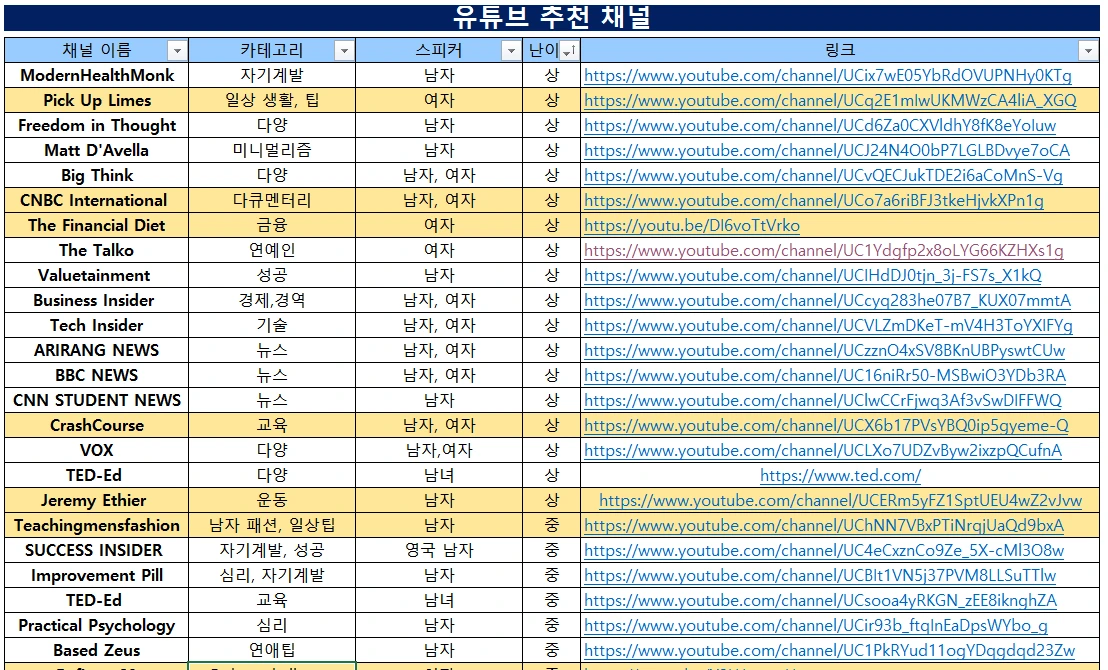The image size is (1108, 670).
Task: Open Valuetainment channel link
Action: pos(813,276)
